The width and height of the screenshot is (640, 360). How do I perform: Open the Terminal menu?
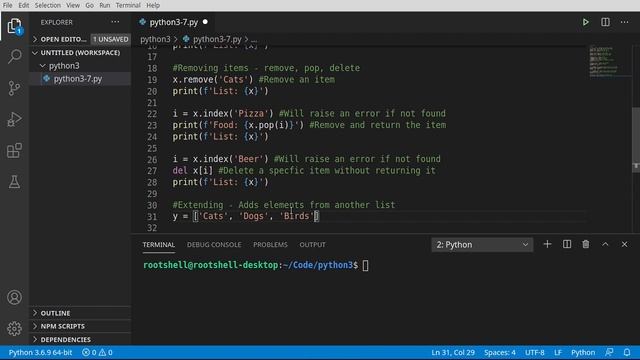[128, 5]
